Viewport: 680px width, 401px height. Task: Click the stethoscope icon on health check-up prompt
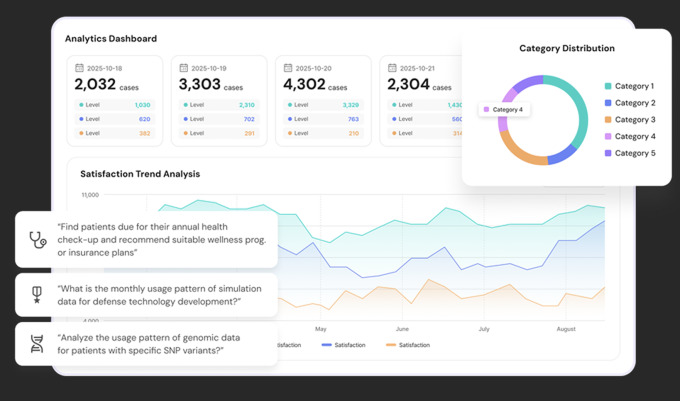tap(38, 239)
